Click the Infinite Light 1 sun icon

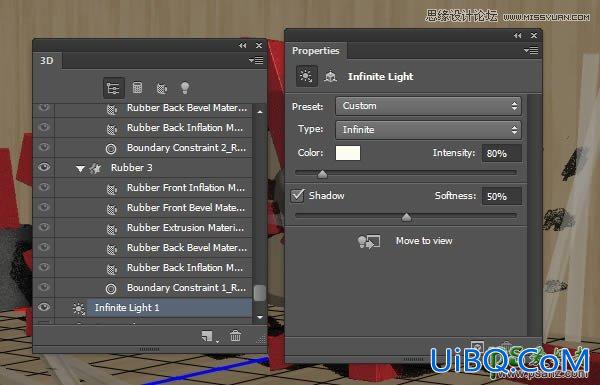click(x=78, y=308)
